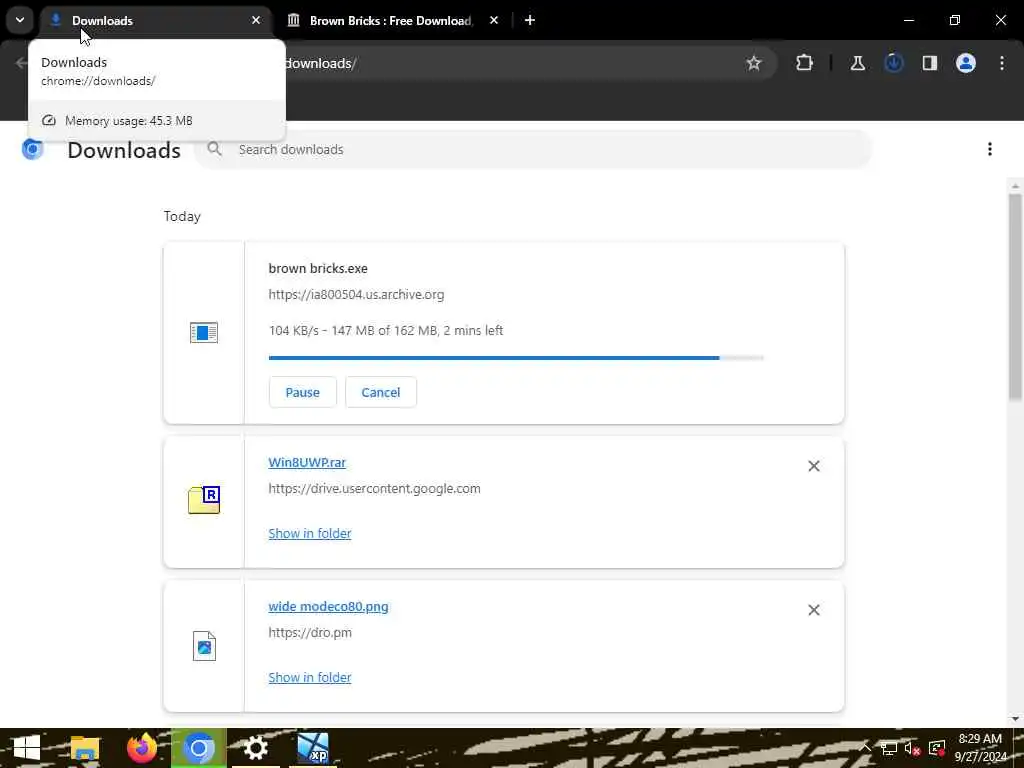Viewport: 1024px width, 768px height.
Task: Launch Firefox from the taskbar
Action: pyautogui.click(x=142, y=748)
